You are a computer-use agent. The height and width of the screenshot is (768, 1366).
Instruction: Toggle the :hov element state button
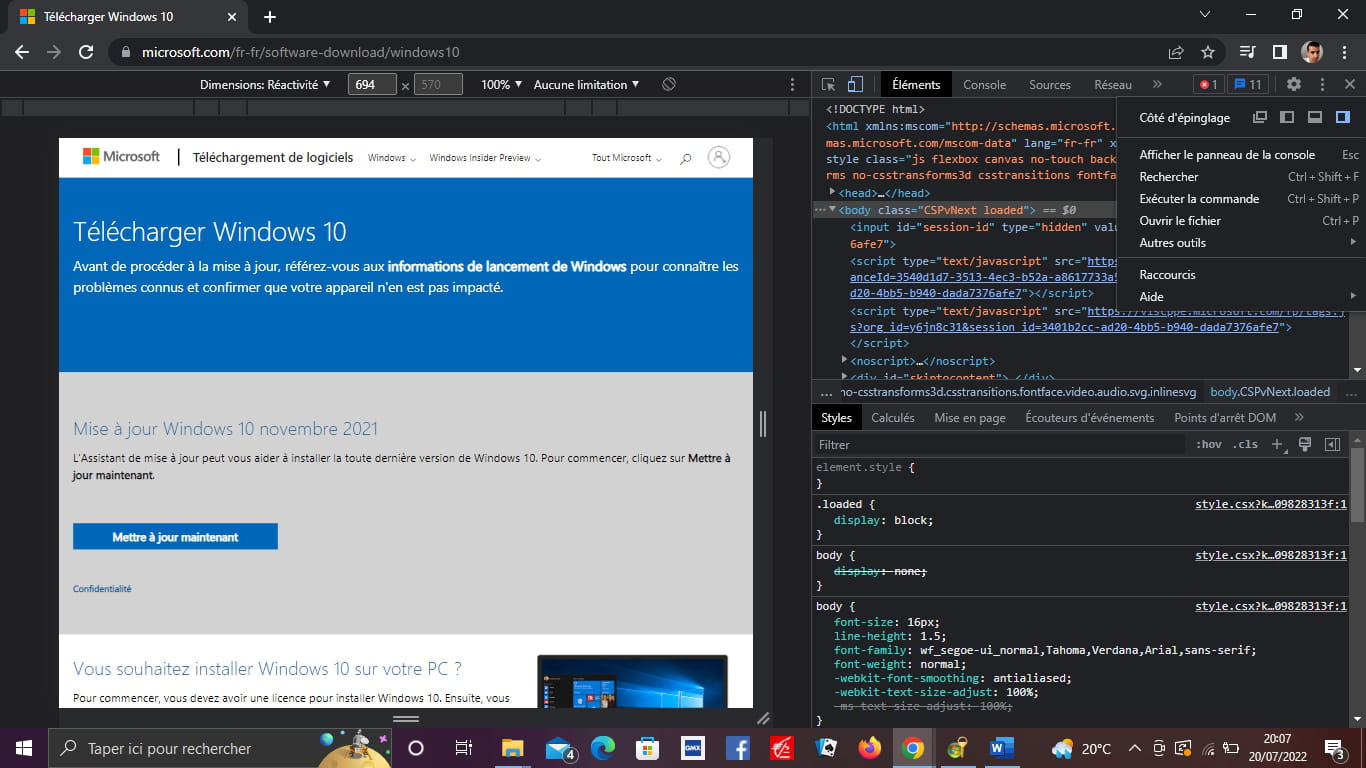[1208, 445]
